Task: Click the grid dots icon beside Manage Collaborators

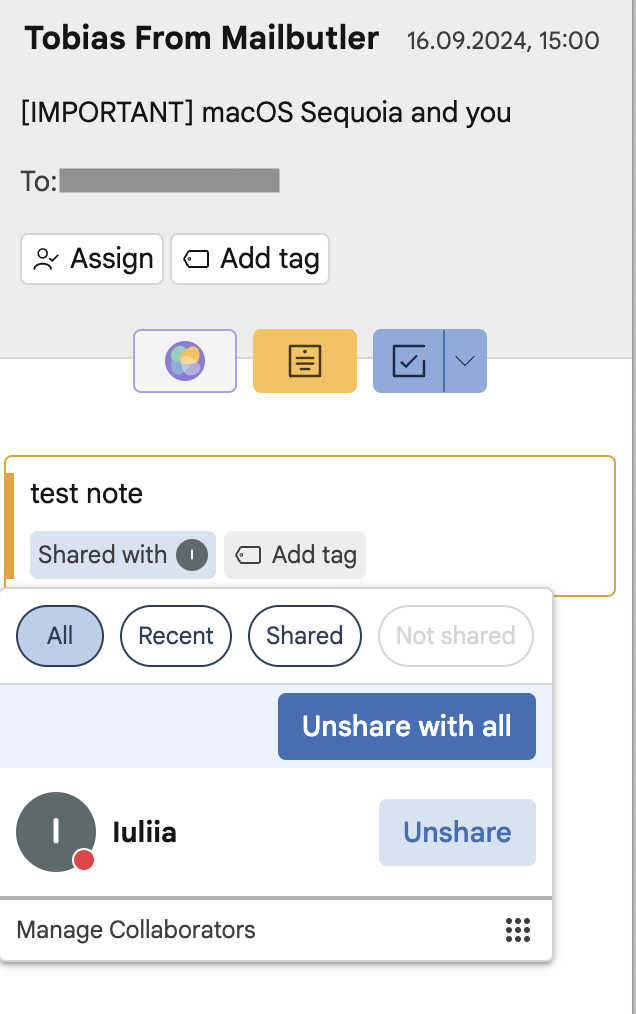Action: click(518, 930)
